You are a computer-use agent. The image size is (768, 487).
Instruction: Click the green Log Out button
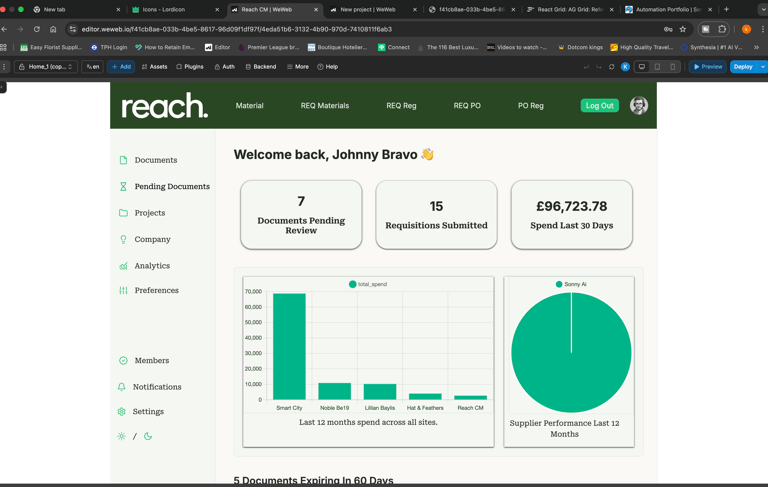click(x=600, y=105)
